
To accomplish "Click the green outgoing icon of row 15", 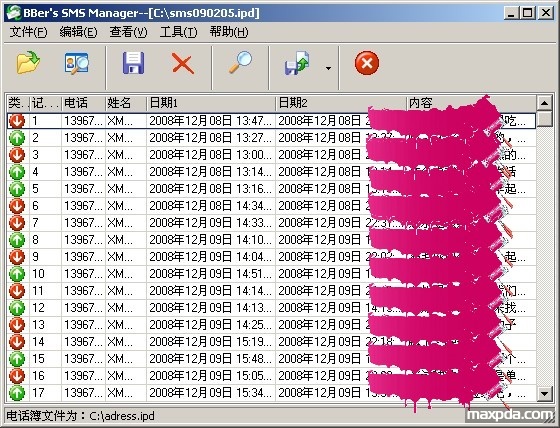I will [x=16, y=359].
